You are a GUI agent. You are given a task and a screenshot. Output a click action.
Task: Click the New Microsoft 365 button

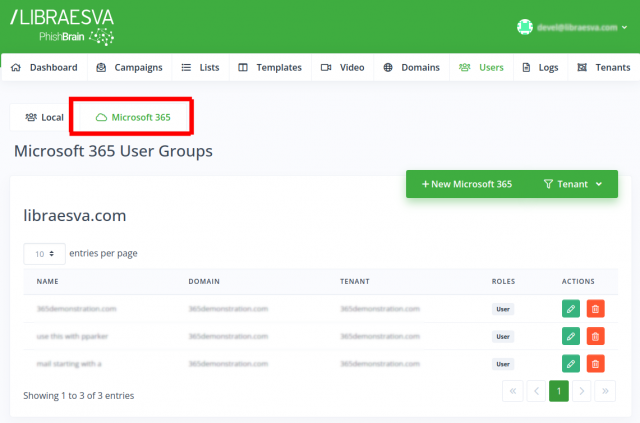pos(467,184)
